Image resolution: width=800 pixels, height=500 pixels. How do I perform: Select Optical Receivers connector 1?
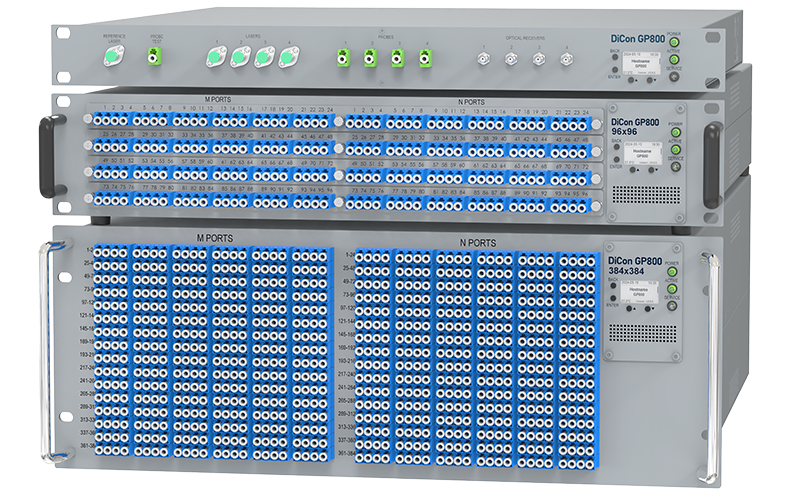coord(483,59)
